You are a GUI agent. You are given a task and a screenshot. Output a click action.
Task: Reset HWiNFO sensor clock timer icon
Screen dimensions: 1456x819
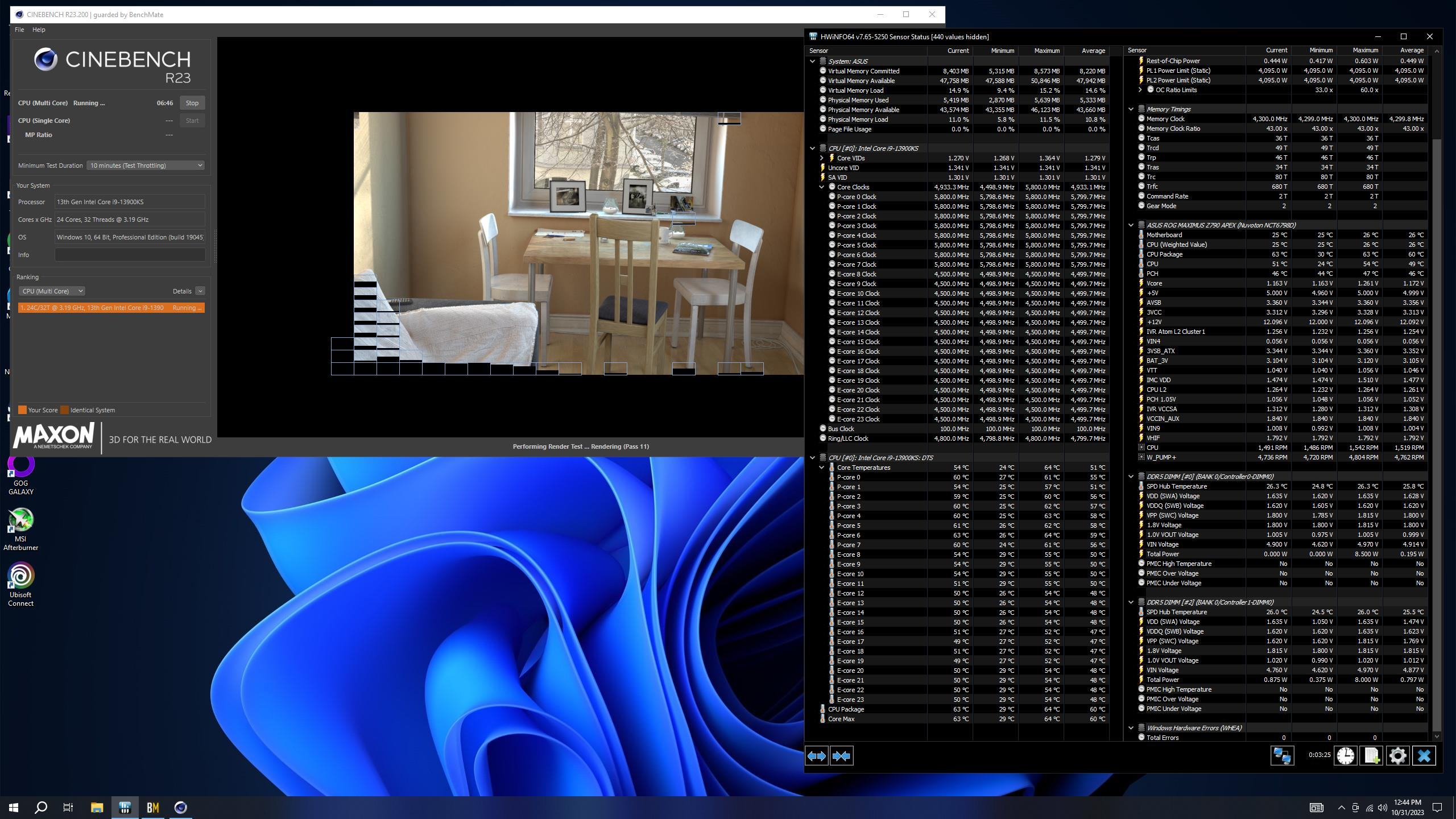1345,756
